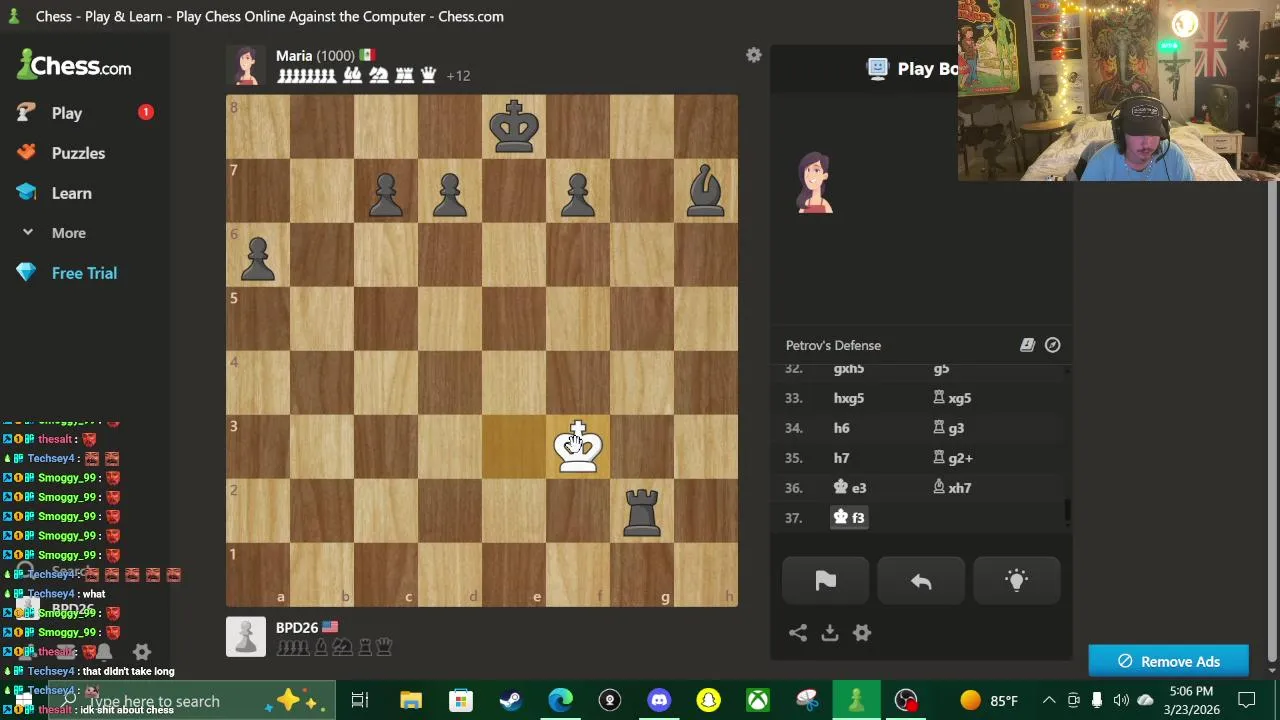This screenshot has height=720, width=1280.
Task: Click the Play Bots header icon
Action: coord(878,68)
